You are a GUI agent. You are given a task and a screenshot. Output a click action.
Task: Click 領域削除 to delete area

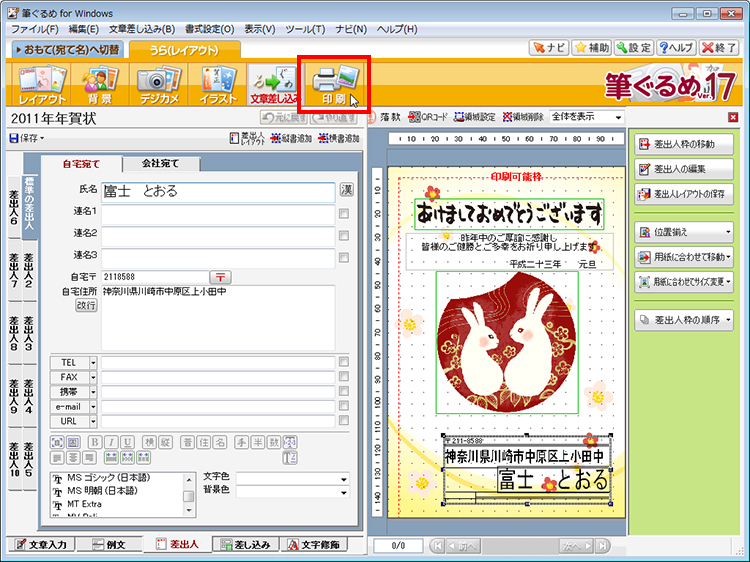click(523, 117)
